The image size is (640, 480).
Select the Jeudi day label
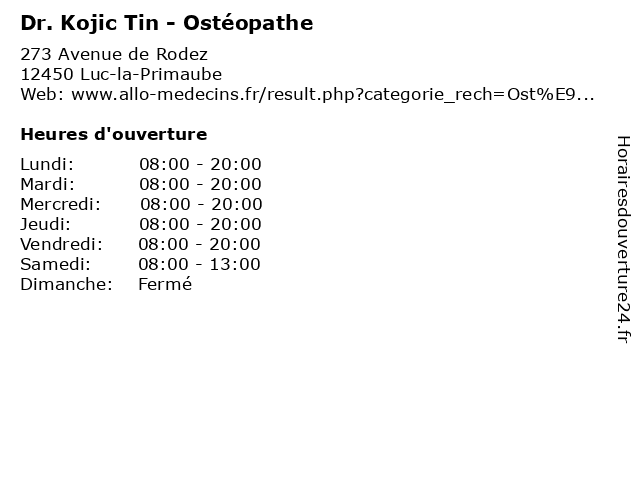pyautogui.click(x=45, y=224)
